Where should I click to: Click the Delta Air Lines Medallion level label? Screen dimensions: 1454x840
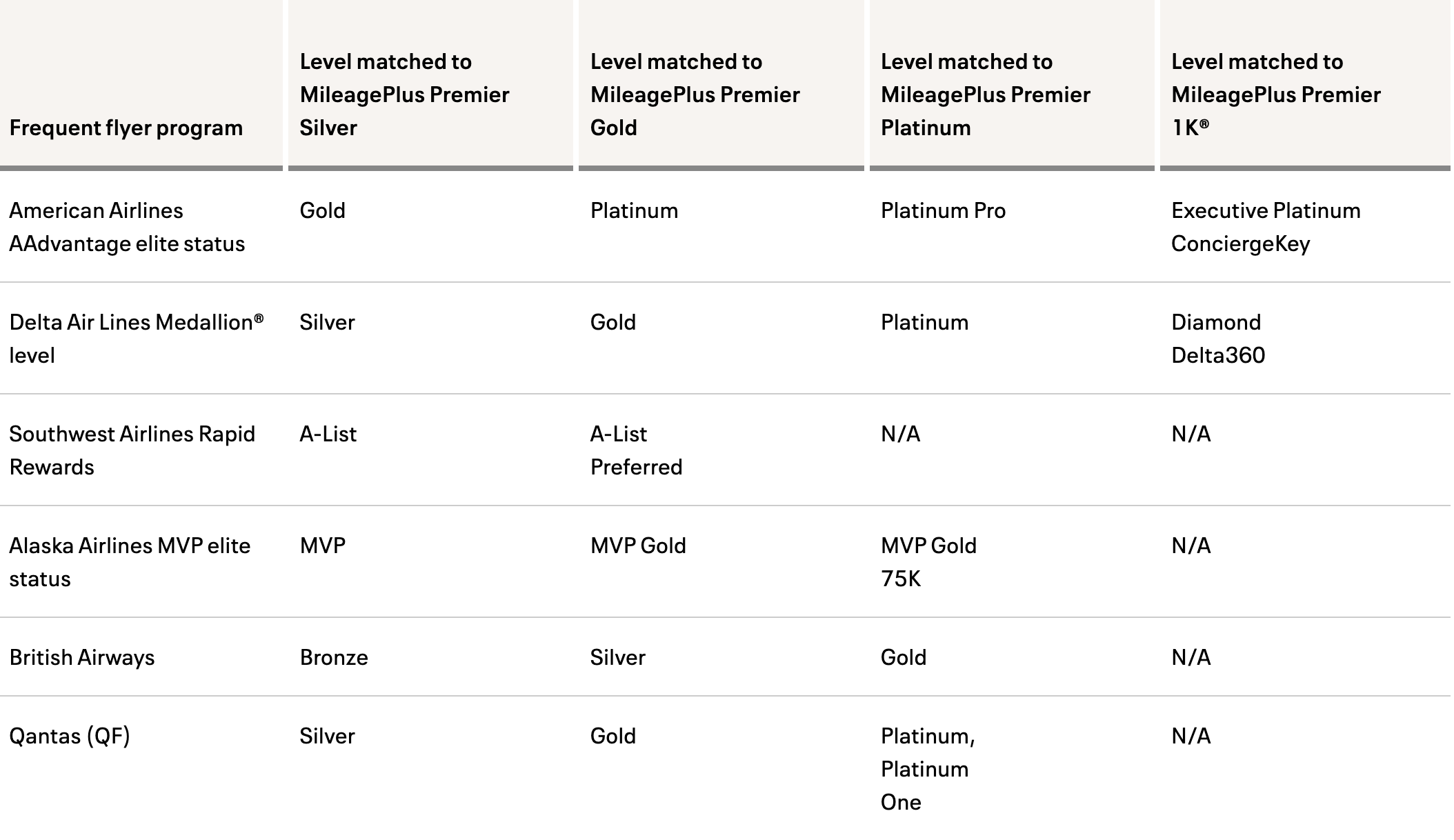pyautogui.click(x=136, y=339)
